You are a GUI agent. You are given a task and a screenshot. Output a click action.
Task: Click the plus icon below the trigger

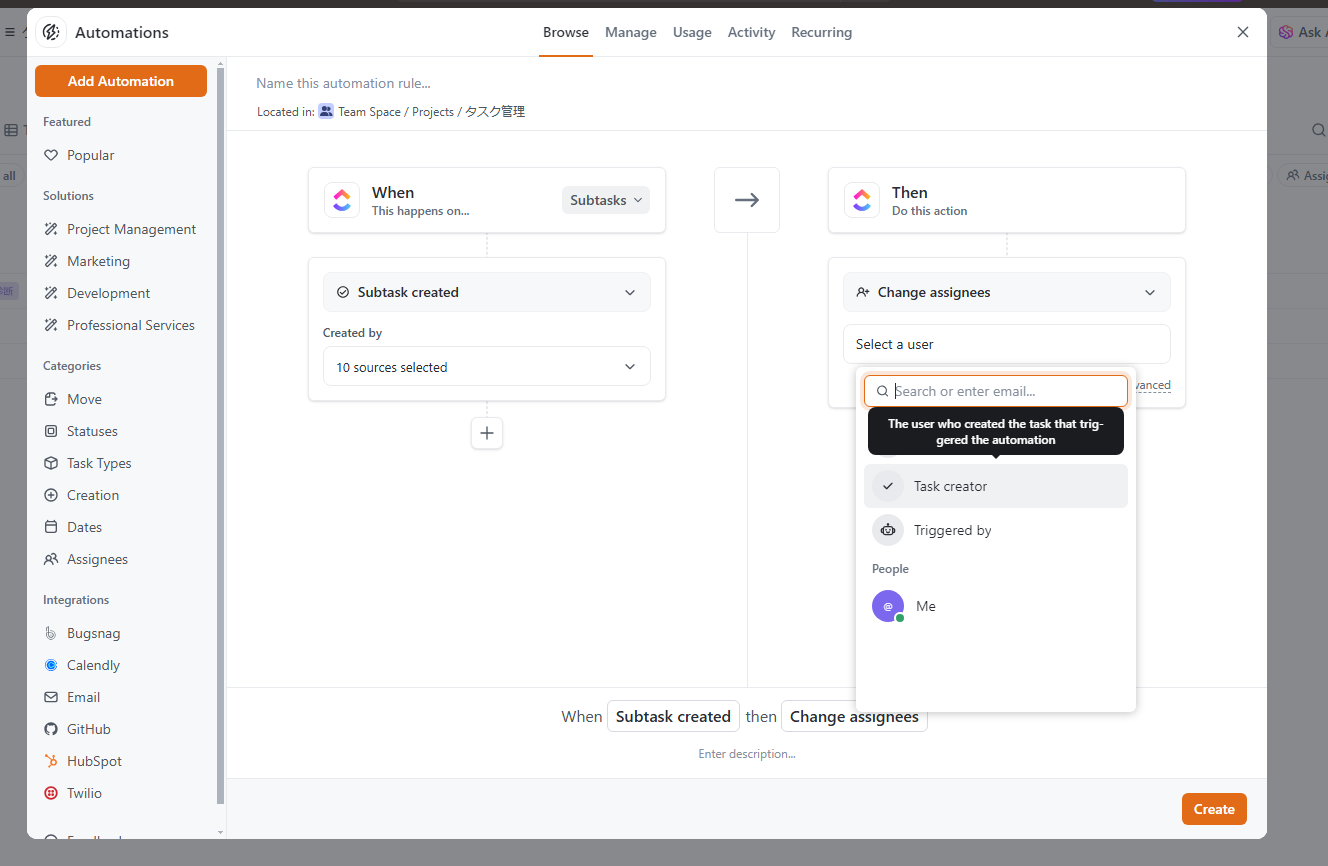(487, 433)
